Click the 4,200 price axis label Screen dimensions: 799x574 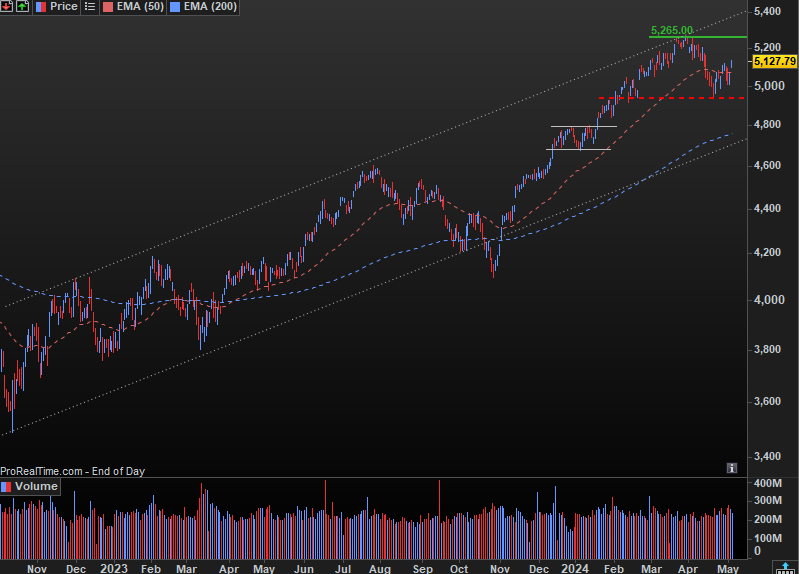point(767,252)
